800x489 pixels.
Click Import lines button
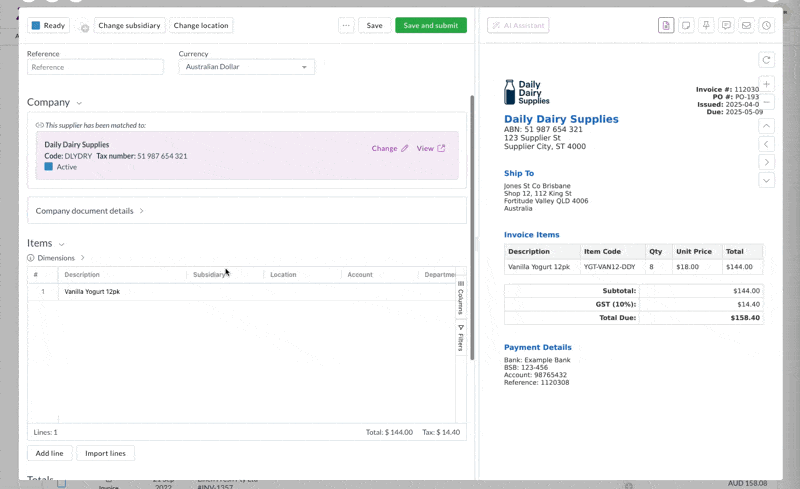(x=105, y=453)
